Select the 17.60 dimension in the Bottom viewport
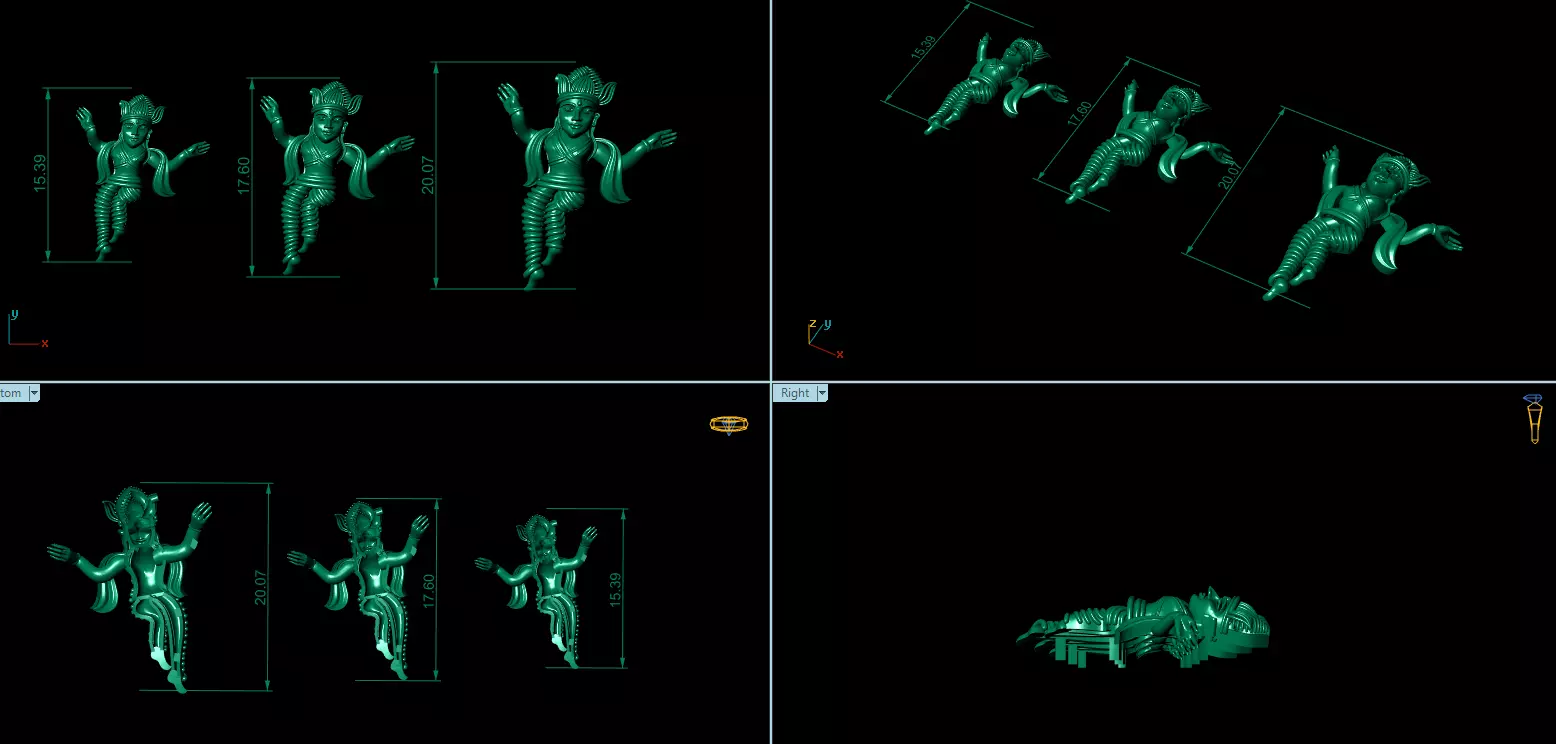Screen dimensions: 1556x744 click(x=430, y=591)
